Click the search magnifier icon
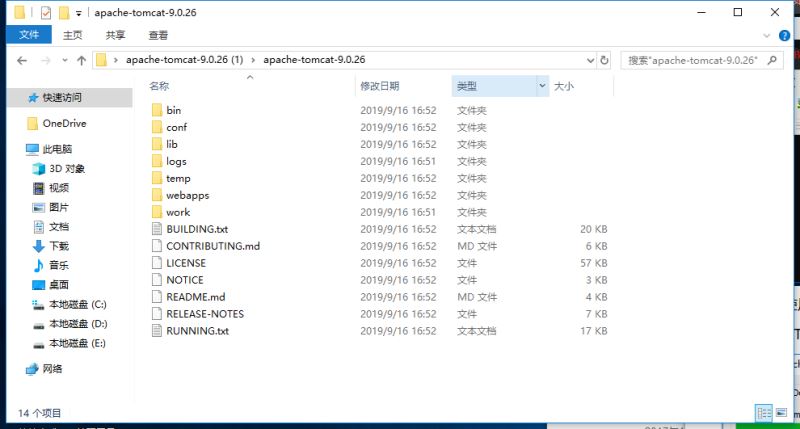This screenshot has height=429, width=800. pos(770,60)
